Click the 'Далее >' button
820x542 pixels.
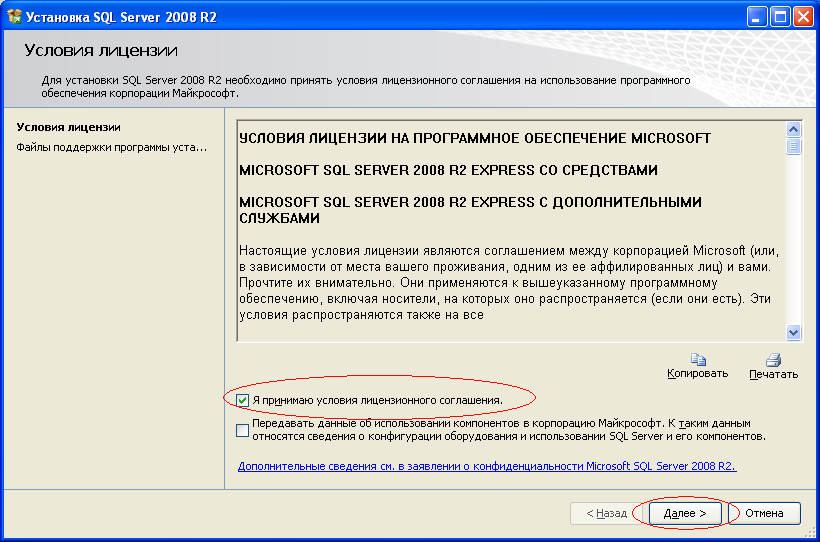pyautogui.click(x=685, y=513)
